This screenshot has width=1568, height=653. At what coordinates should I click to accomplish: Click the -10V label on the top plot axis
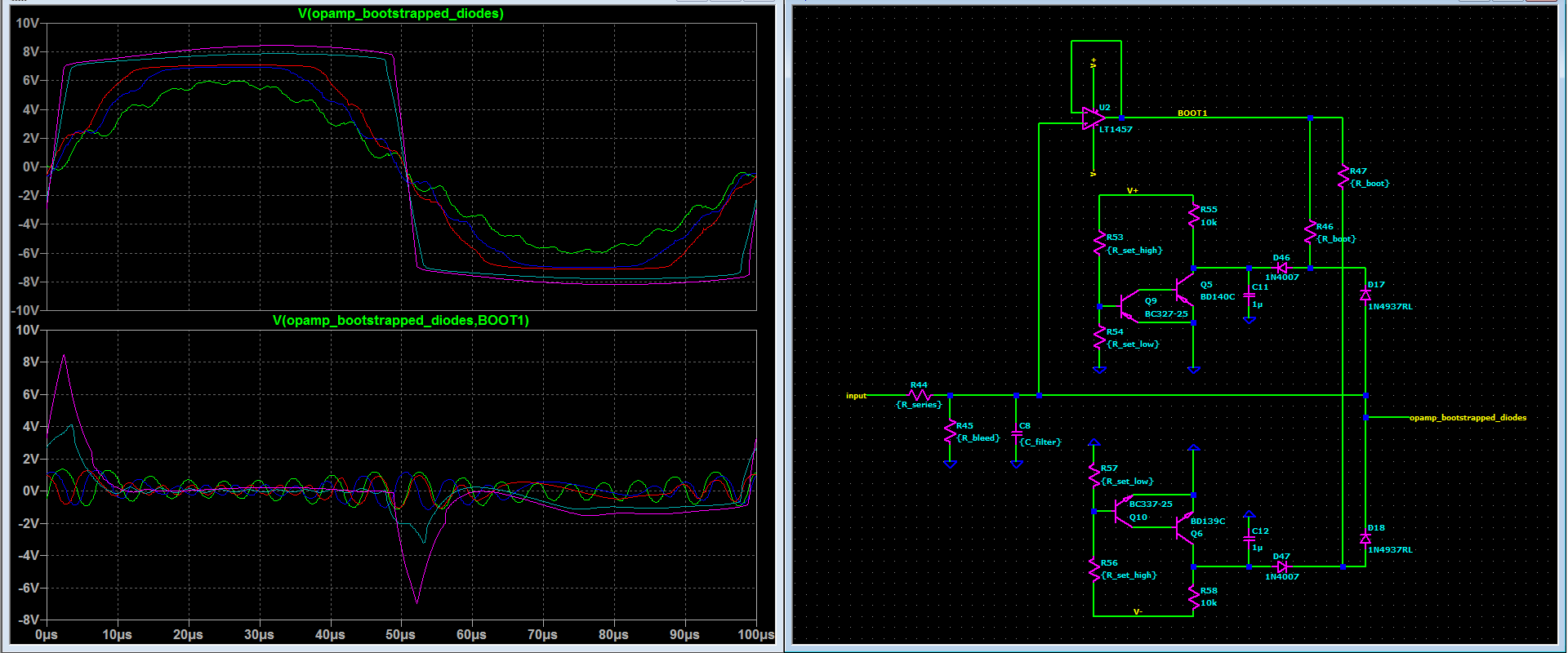pyautogui.click(x=25, y=311)
